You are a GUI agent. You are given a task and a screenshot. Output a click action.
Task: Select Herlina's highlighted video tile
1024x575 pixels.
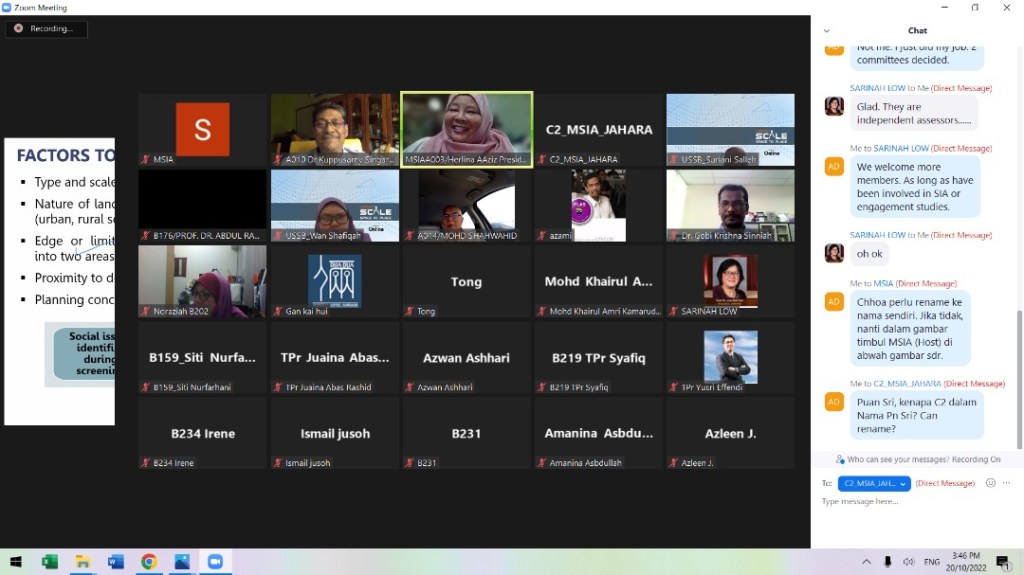coord(466,130)
